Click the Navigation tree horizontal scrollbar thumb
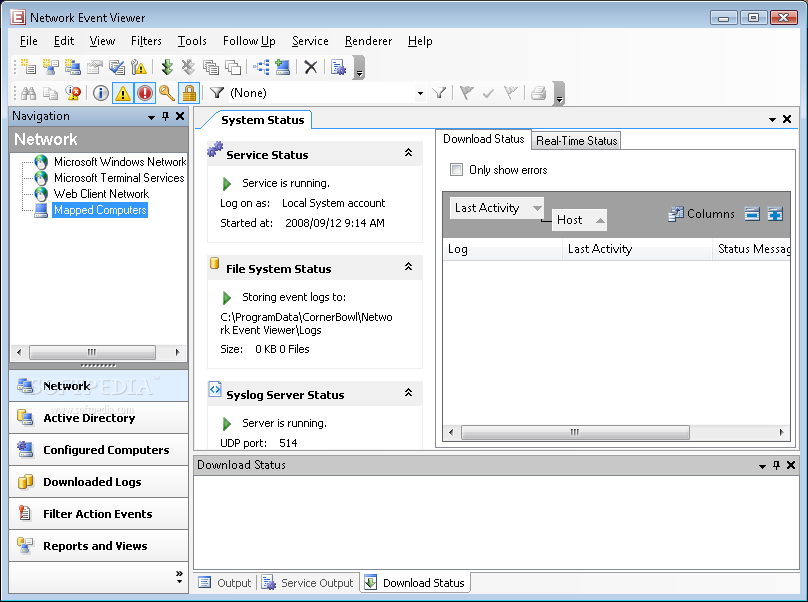808x602 pixels. (92, 352)
